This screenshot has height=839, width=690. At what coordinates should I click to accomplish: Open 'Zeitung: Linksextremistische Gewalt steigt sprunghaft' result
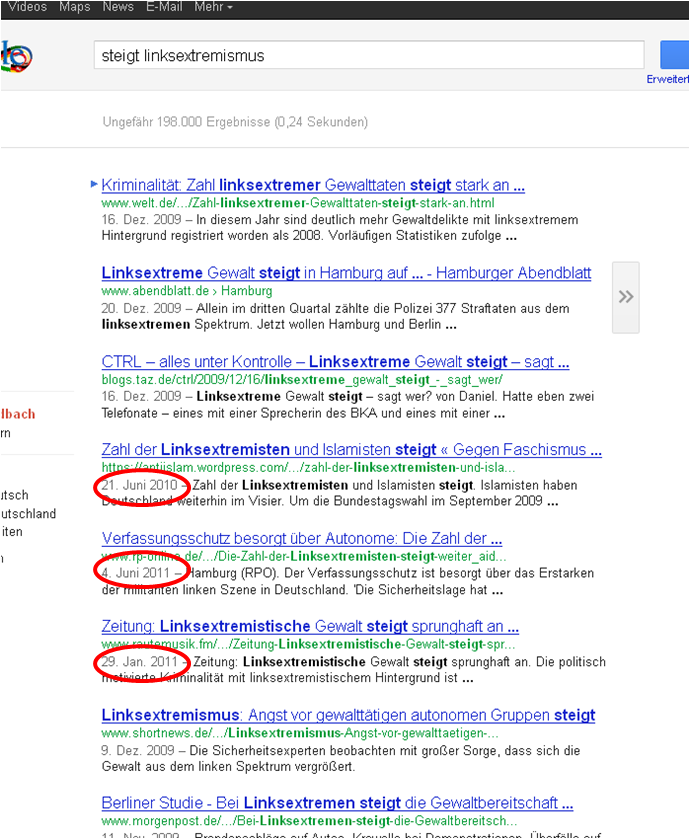click(x=310, y=626)
